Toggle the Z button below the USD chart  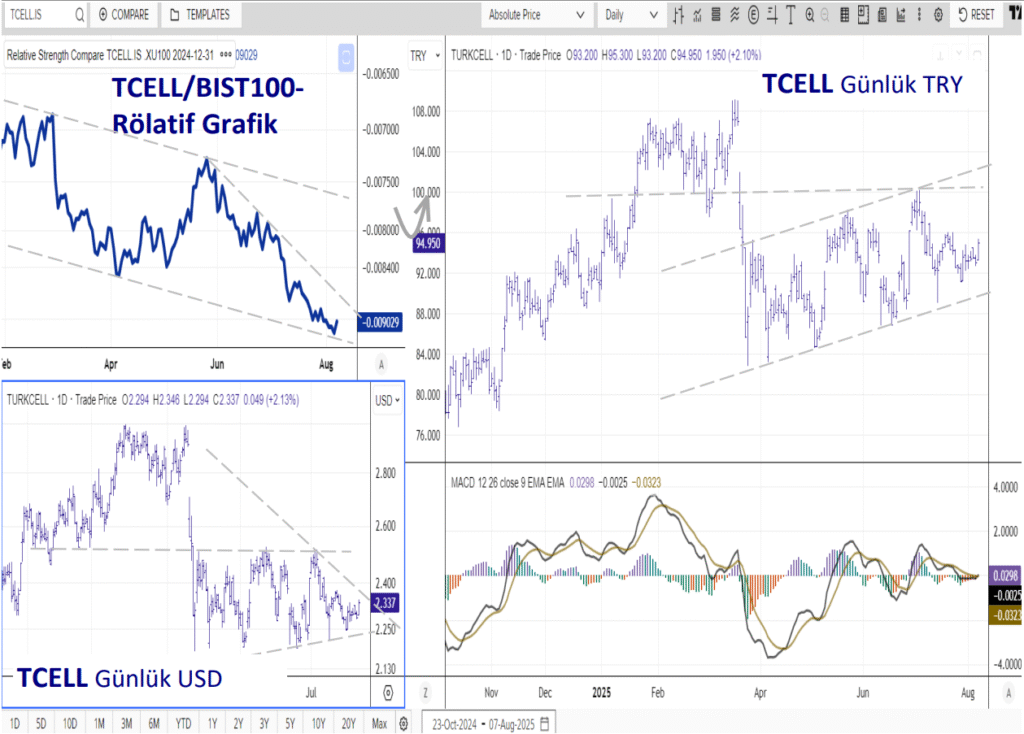point(424,693)
